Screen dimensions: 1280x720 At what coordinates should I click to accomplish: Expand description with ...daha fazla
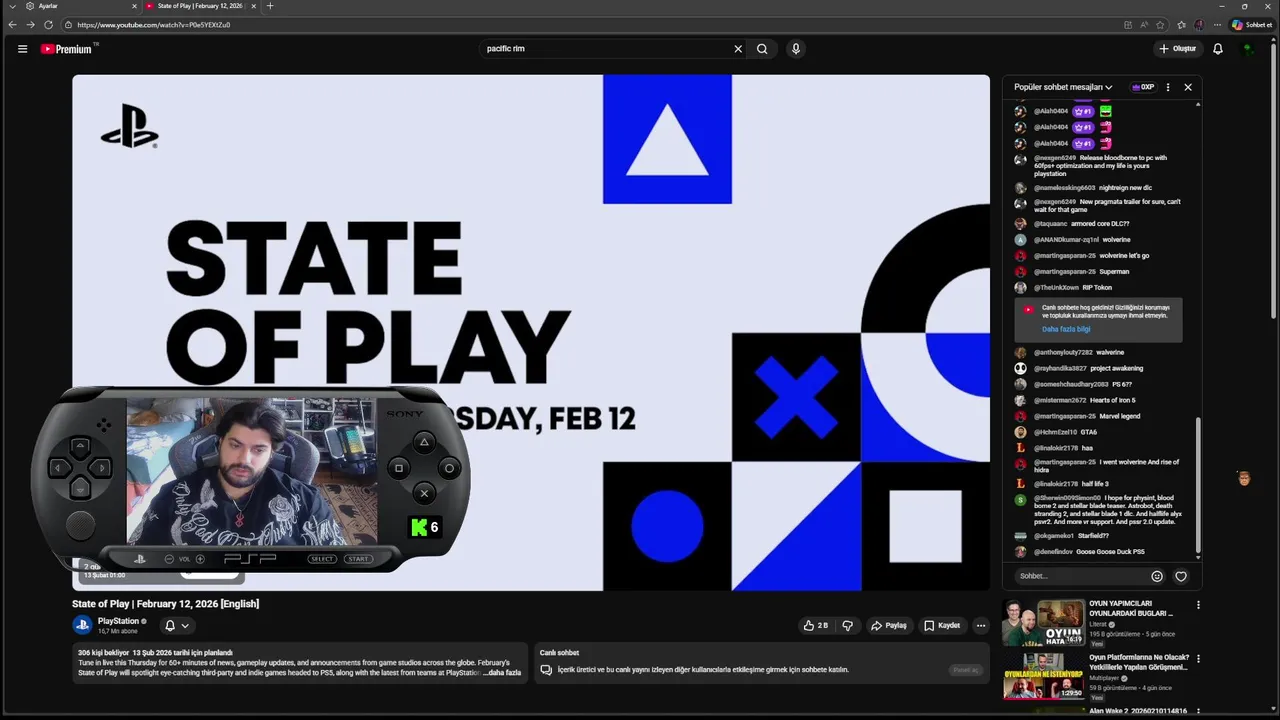pyautogui.click(x=503, y=673)
